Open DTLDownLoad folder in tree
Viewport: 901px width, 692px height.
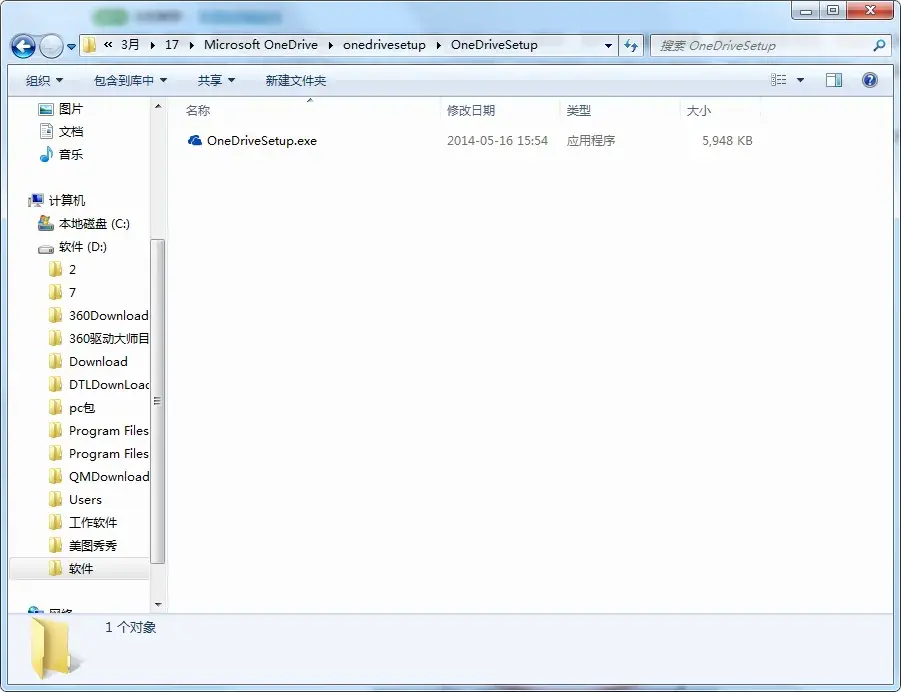tap(109, 385)
